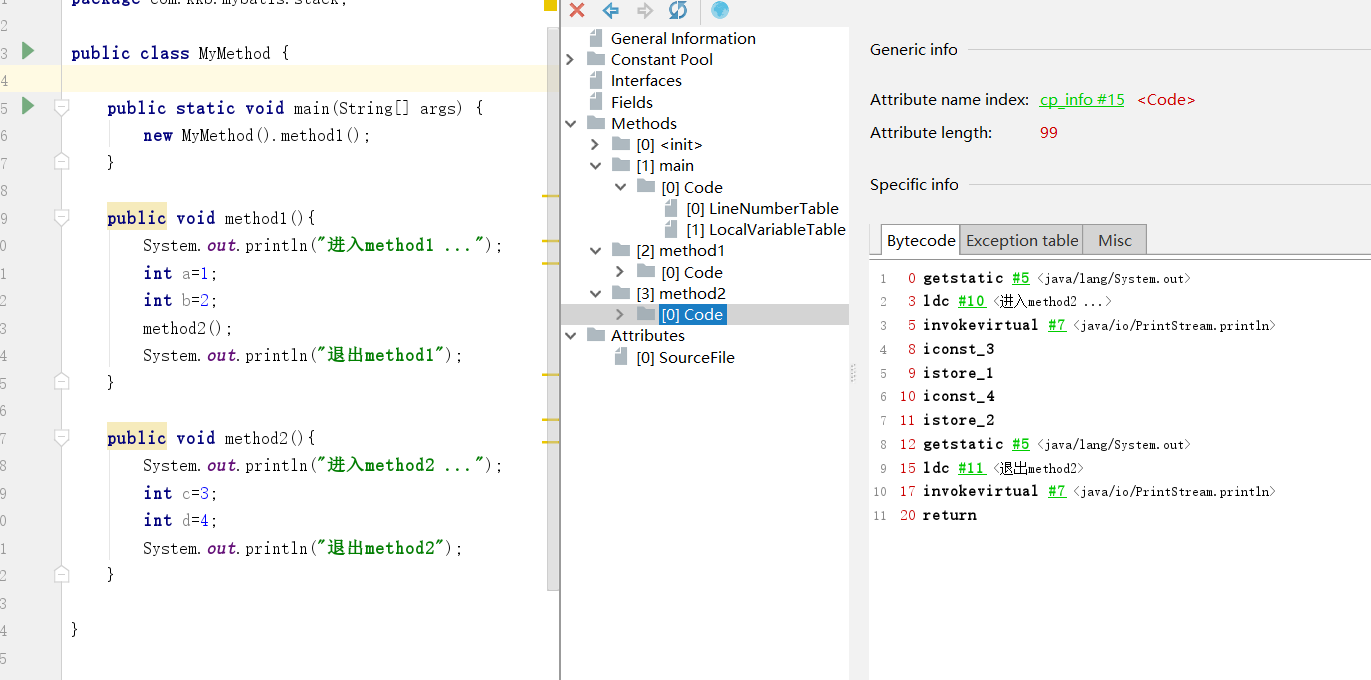Viewport: 1371px width, 680px height.
Task: Click the iconst_3 bytecode instruction
Action: 958,349
